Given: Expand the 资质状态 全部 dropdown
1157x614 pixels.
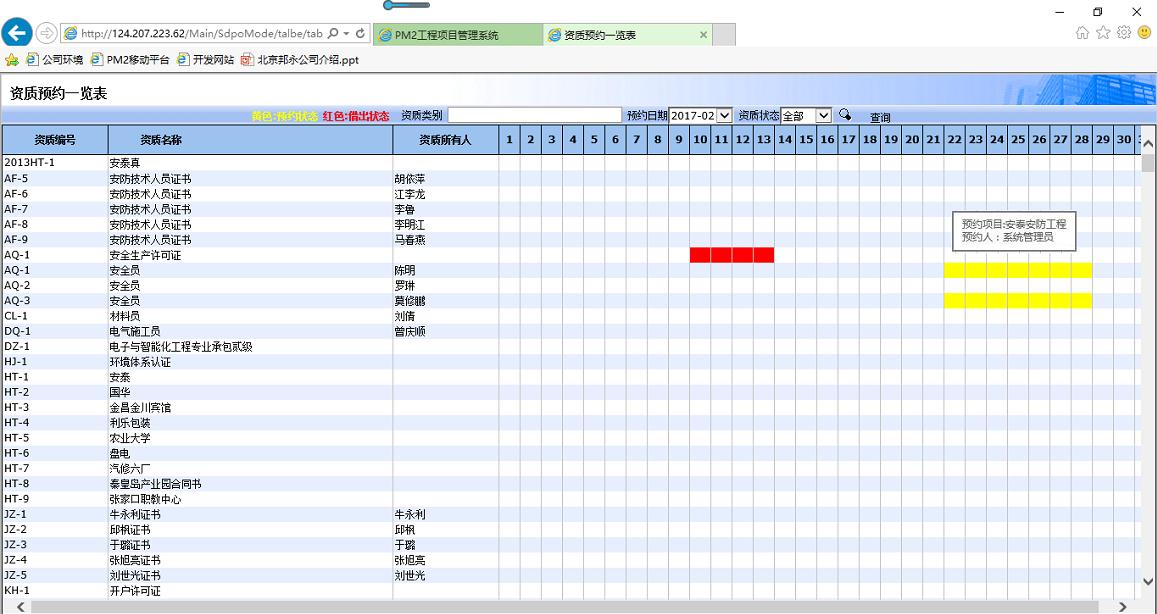Looking at the screenshot, I should [806, 116].
